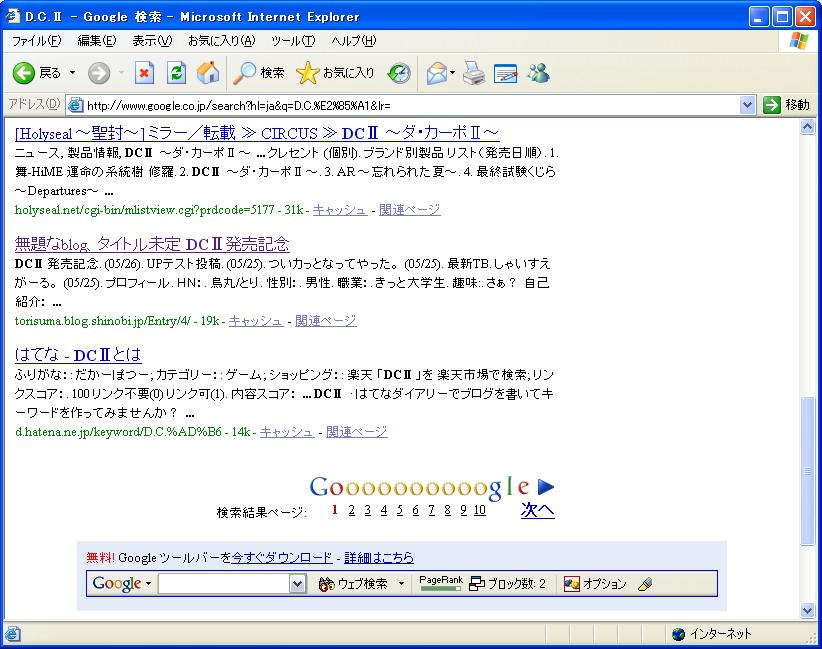The height and width of the screenshot is (649, 822).
Task: Click the Internet zone globe icon
Action: [678, 634]
